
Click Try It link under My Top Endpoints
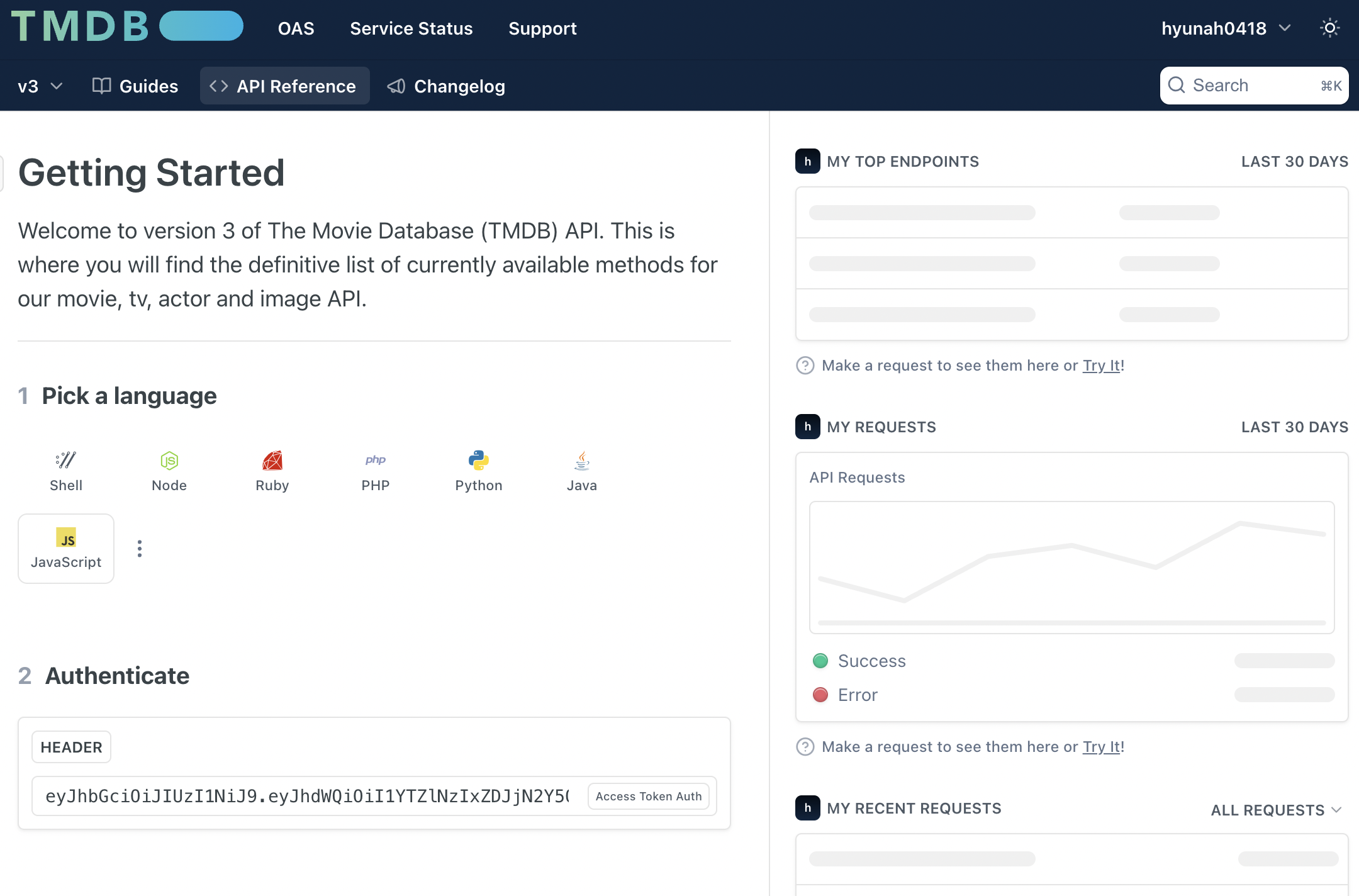coord(1101,366)
